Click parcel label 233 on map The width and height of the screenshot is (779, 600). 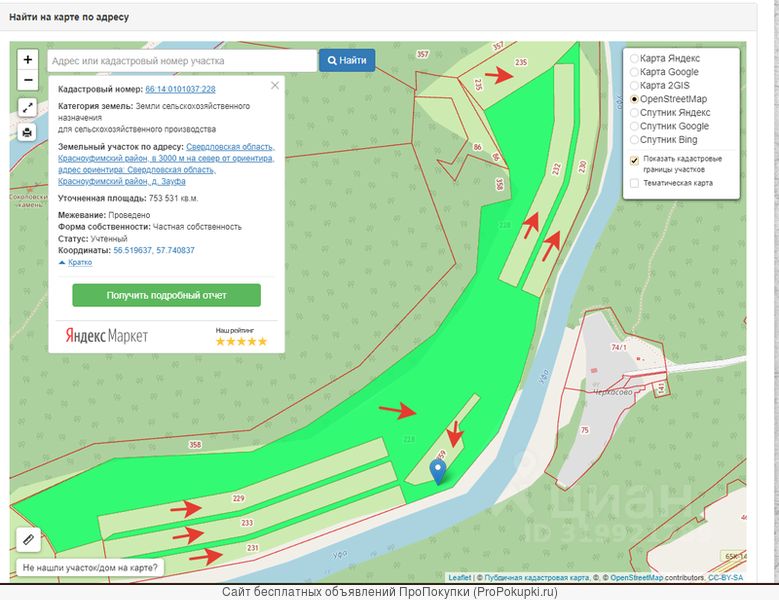pyautogui.click(x=247, y=523)
